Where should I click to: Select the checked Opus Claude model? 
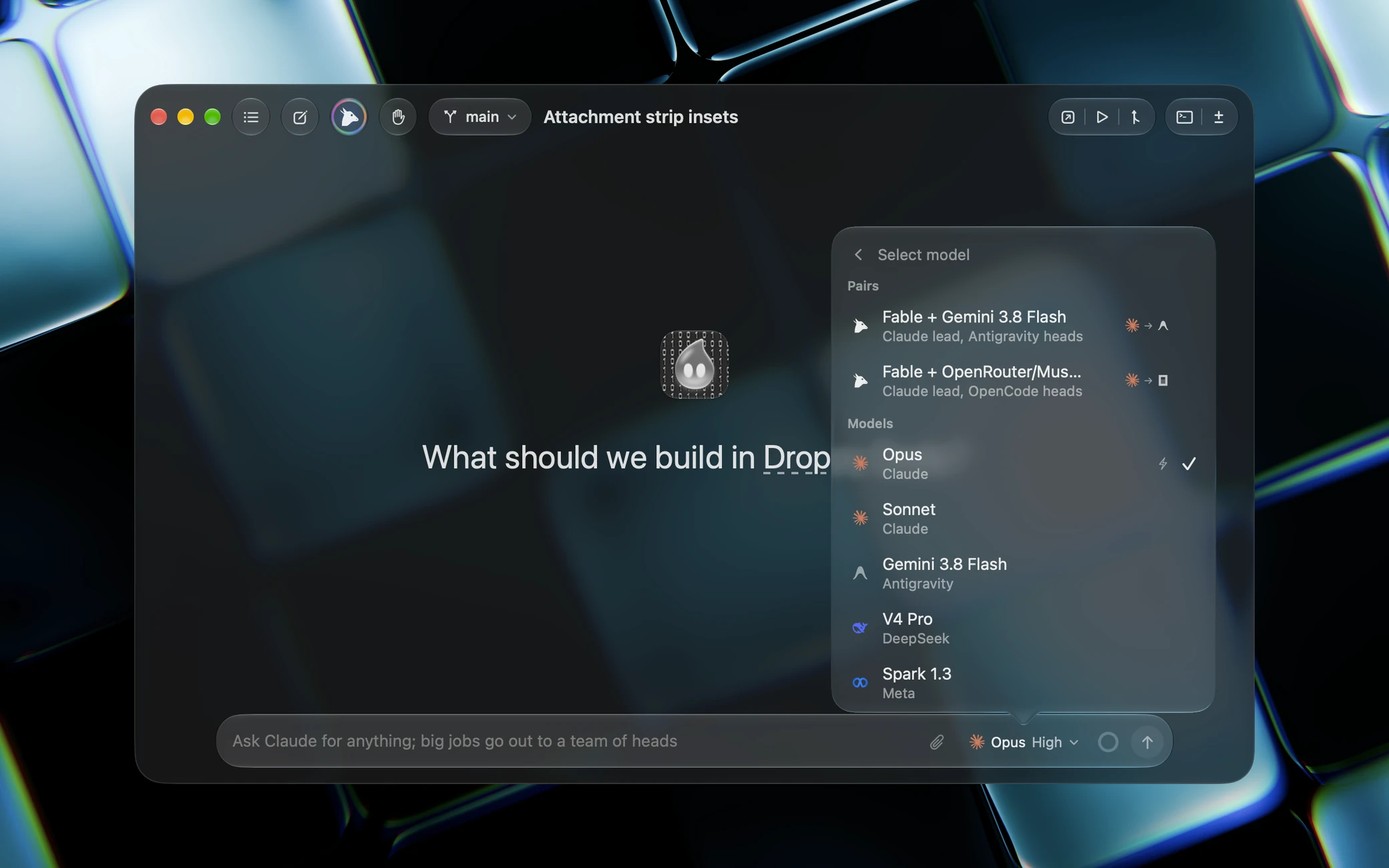click(x=1022, y=463)
